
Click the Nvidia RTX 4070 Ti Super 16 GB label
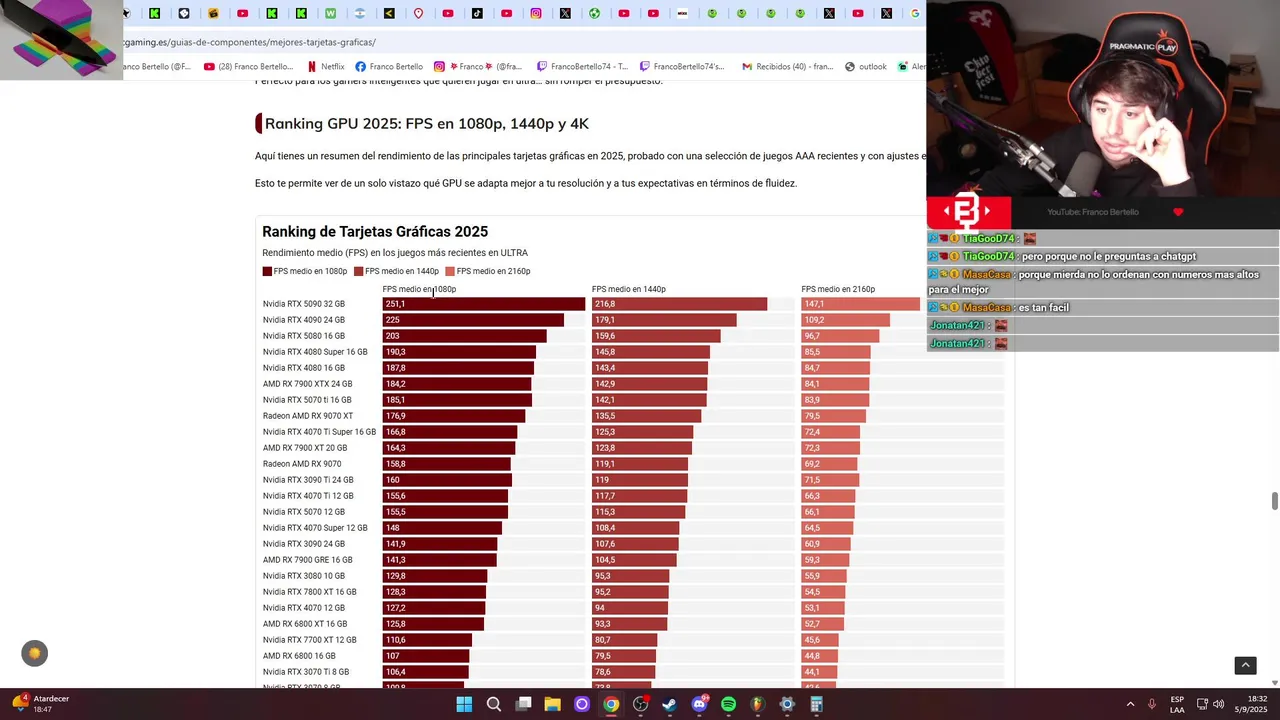319,432
